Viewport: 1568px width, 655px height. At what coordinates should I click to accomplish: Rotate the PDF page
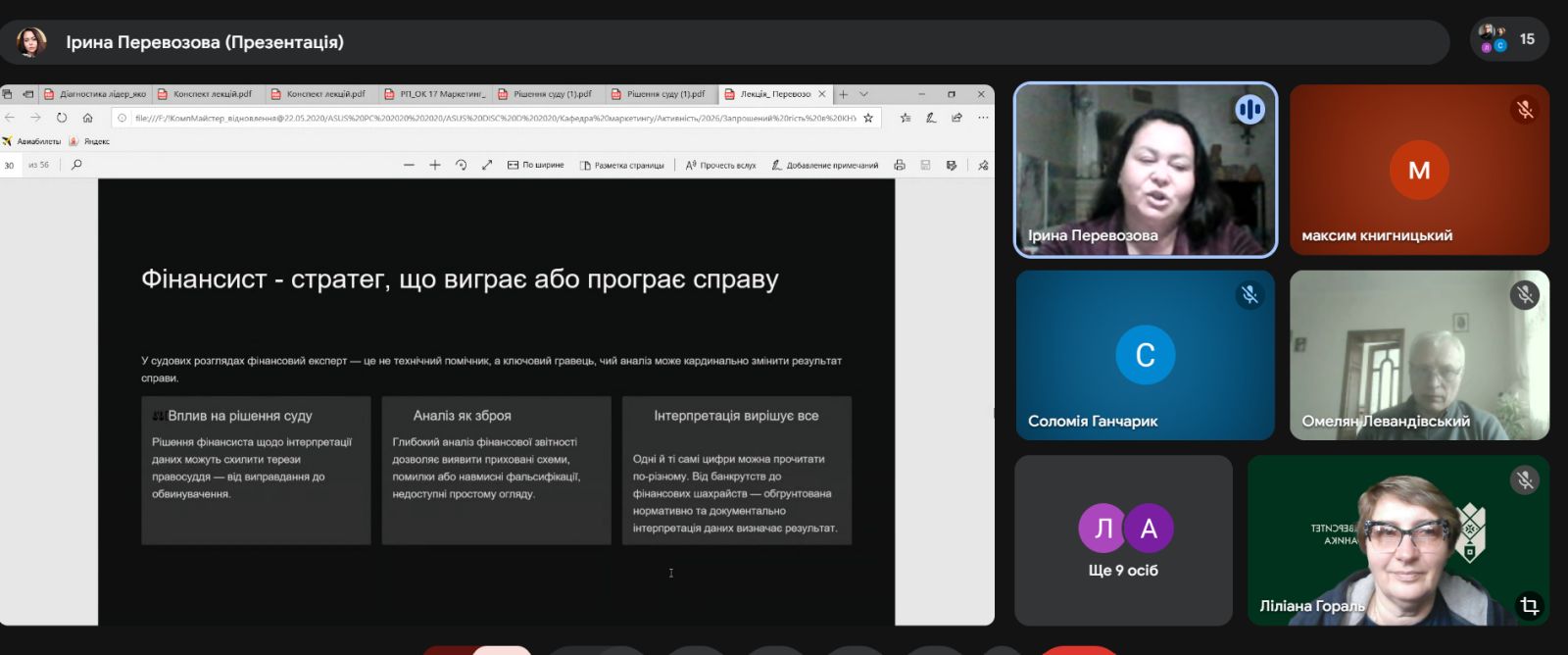[x=462, y=165]
